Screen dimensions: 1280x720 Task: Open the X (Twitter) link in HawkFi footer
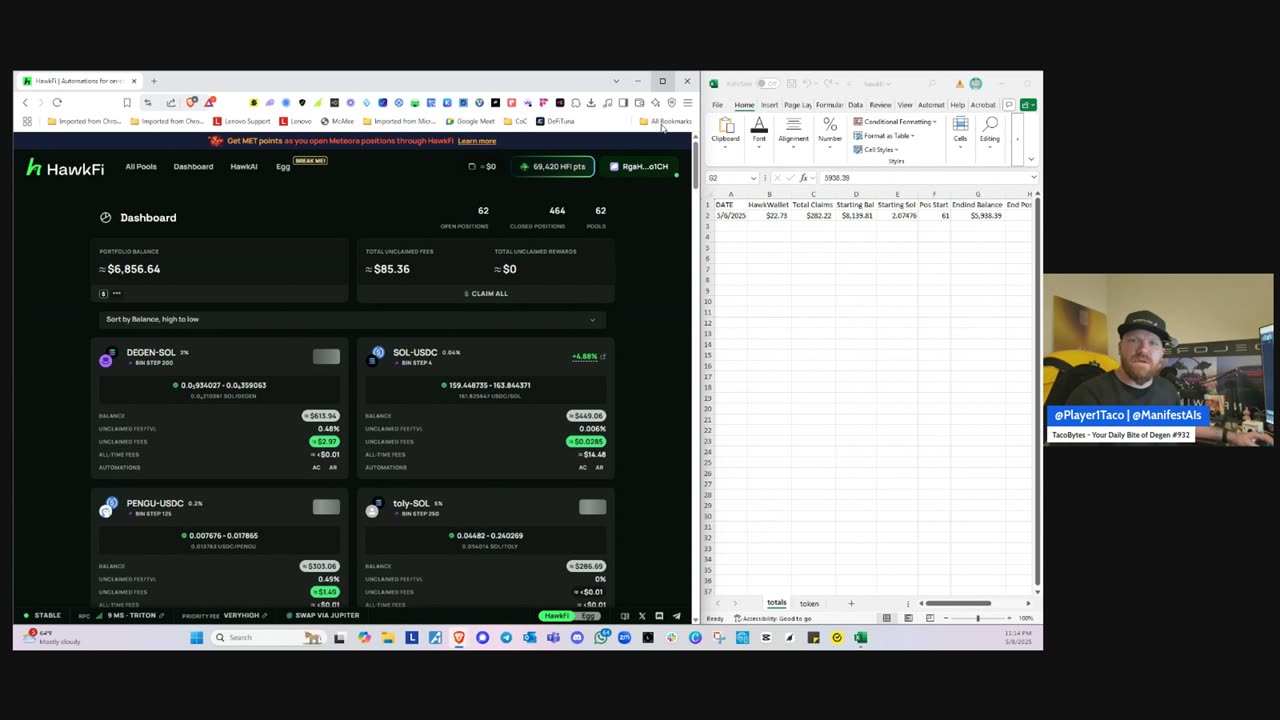(642, 616)
